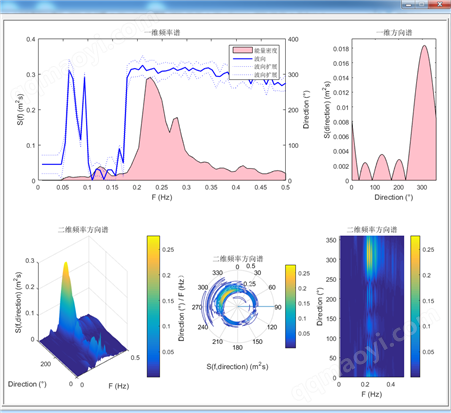This screenshot has height=413, width=451.
Task: Select the first dotted 波向扩展 legend entry
Action: [255, 67]
